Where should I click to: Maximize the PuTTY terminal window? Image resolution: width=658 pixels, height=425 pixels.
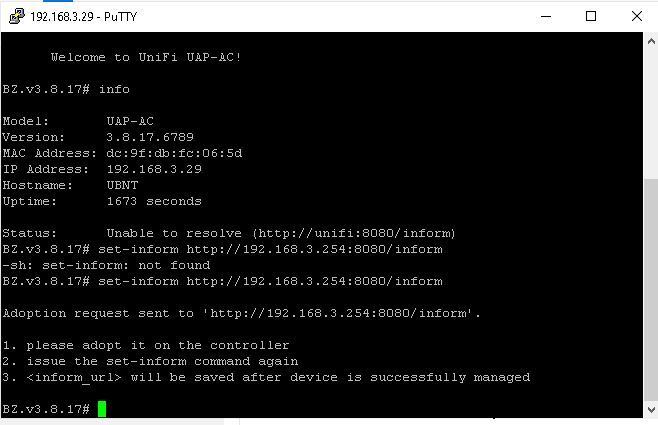coord(591,16)
